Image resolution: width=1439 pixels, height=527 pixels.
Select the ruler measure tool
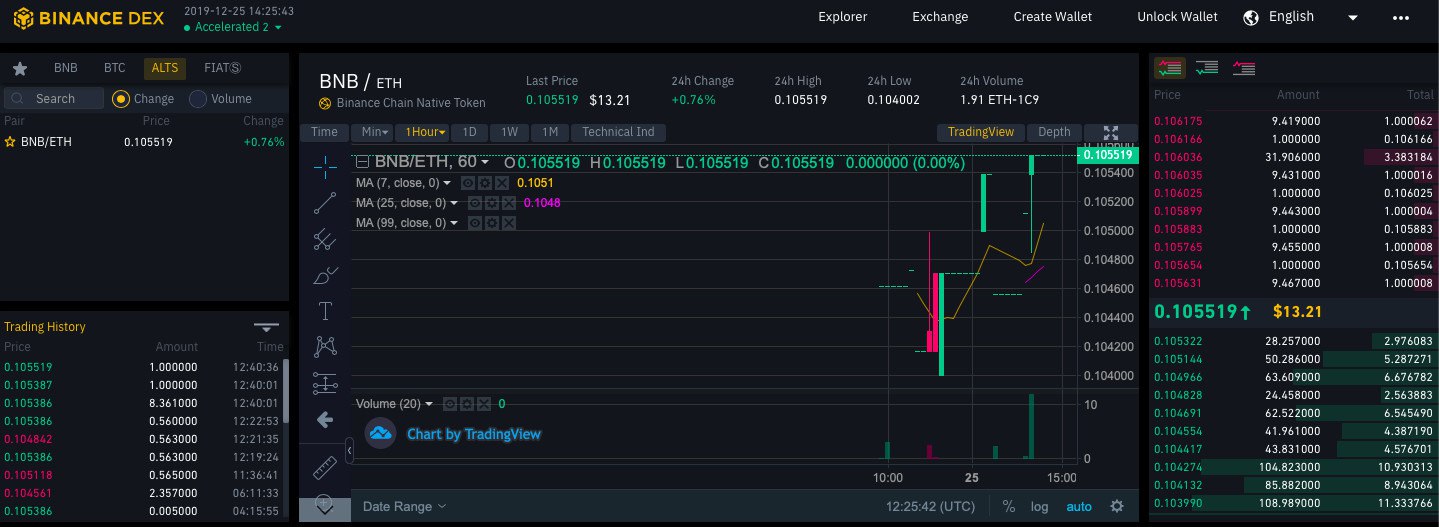[x=325, y=467]
